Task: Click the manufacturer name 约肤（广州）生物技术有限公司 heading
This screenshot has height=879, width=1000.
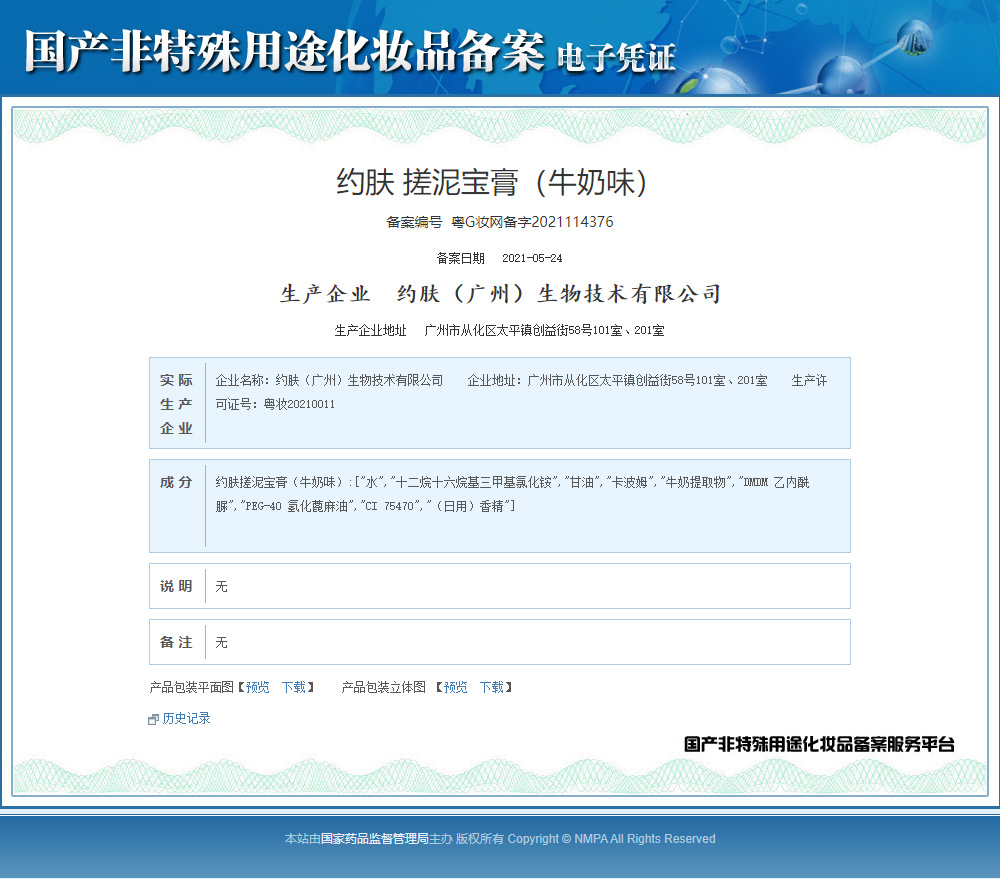Action: tap(559, 294)
